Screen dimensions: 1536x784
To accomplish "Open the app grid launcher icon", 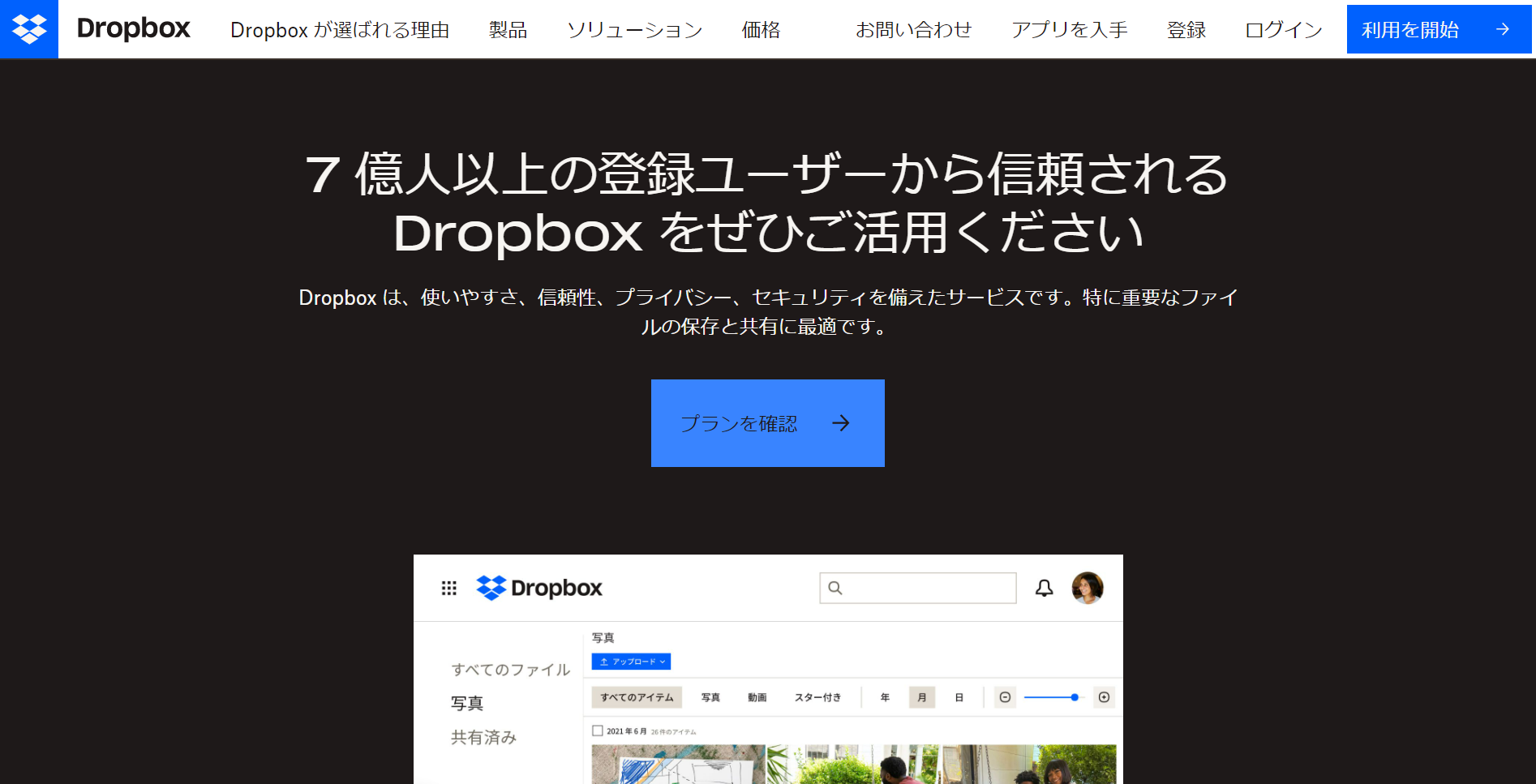I will click(x=448, y=589).
